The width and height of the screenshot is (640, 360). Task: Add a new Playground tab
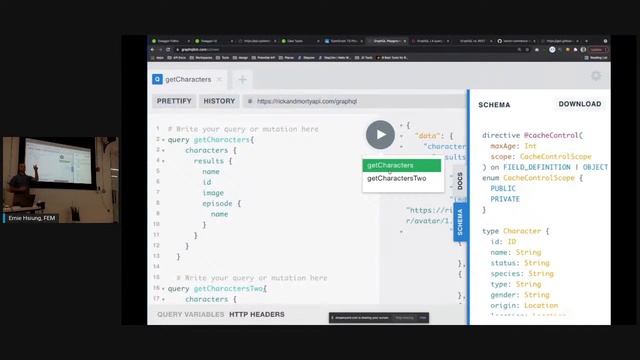point(242,79)
